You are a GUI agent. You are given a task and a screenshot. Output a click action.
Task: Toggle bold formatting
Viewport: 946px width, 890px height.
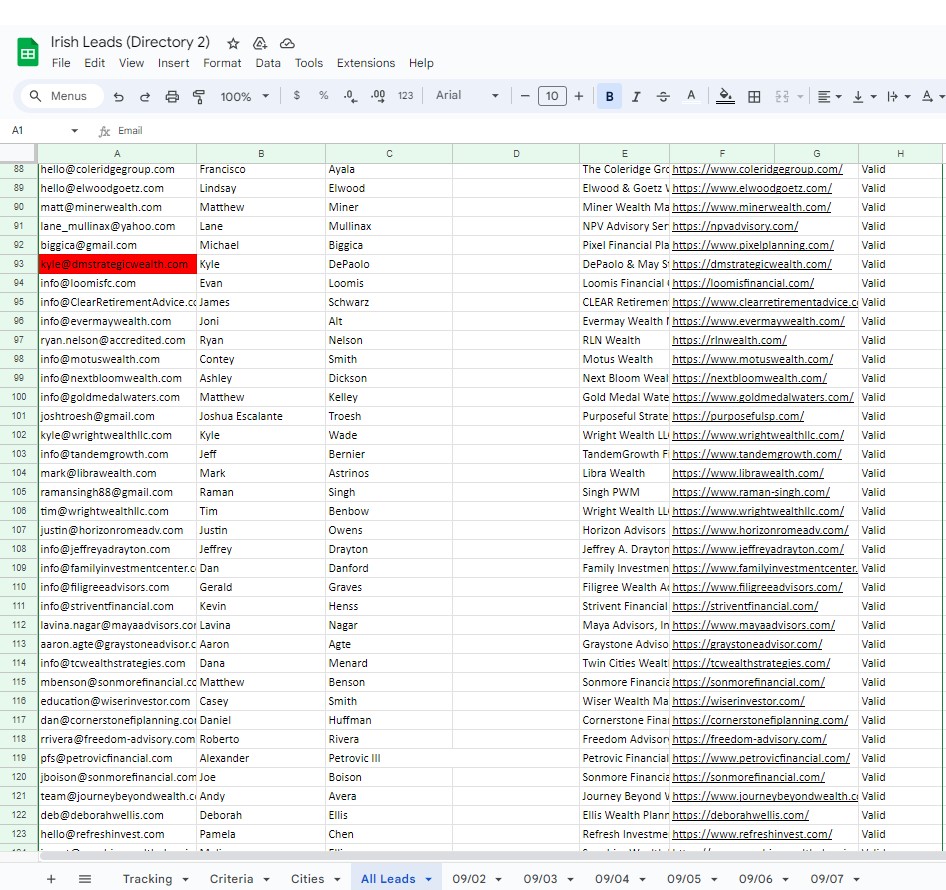tap(609, 97)
